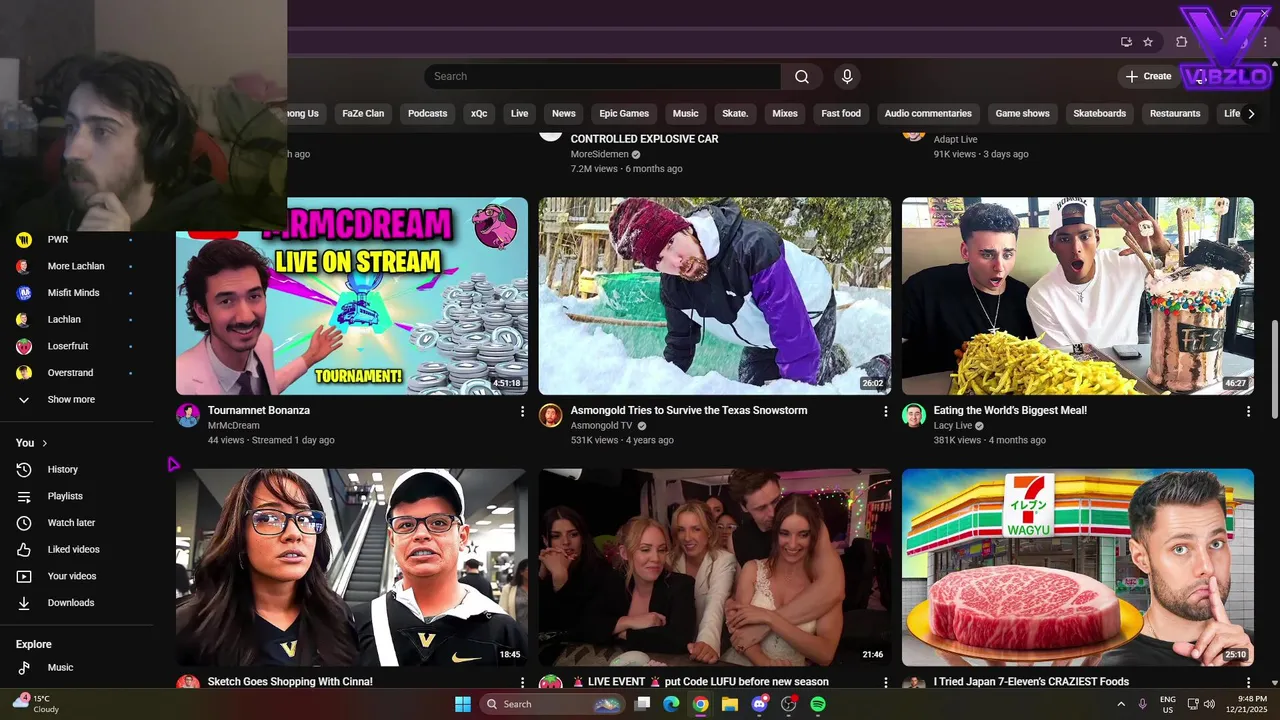Screen dimensions: 1280x720
Task: Open the Windows Start menu
Action: point(463,704)
